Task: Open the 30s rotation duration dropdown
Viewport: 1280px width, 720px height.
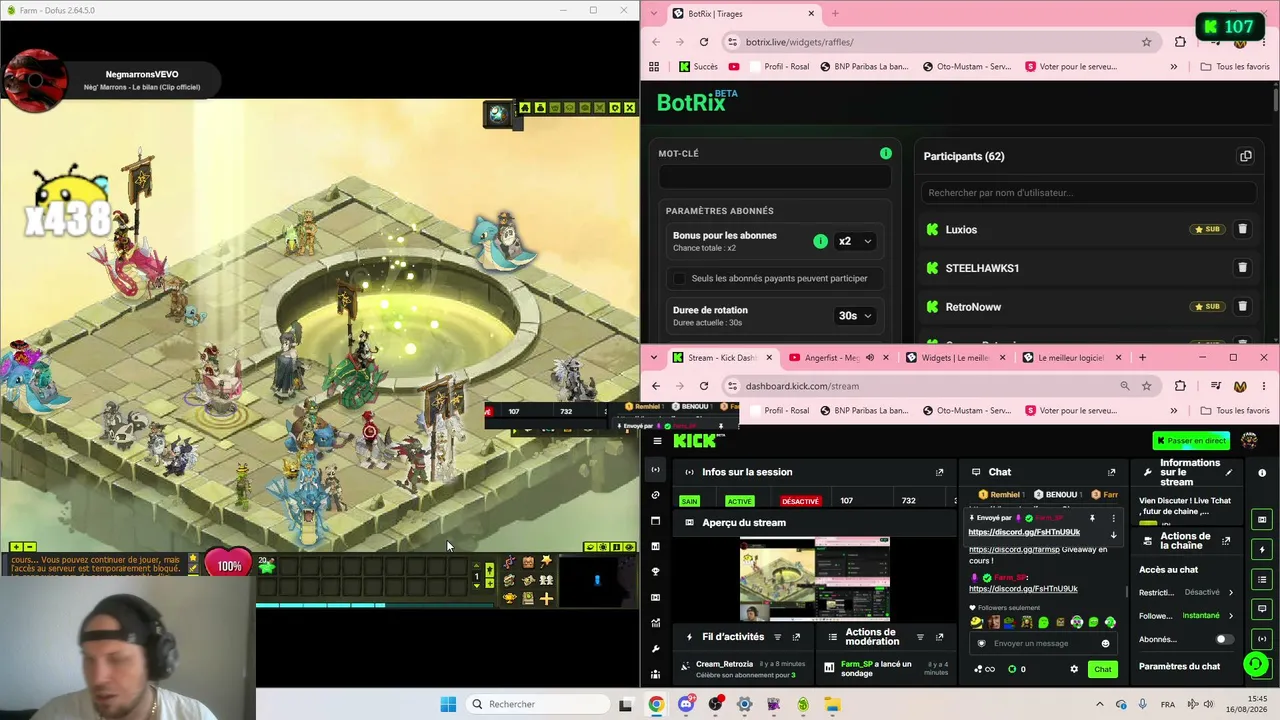Action: (855, 315)
